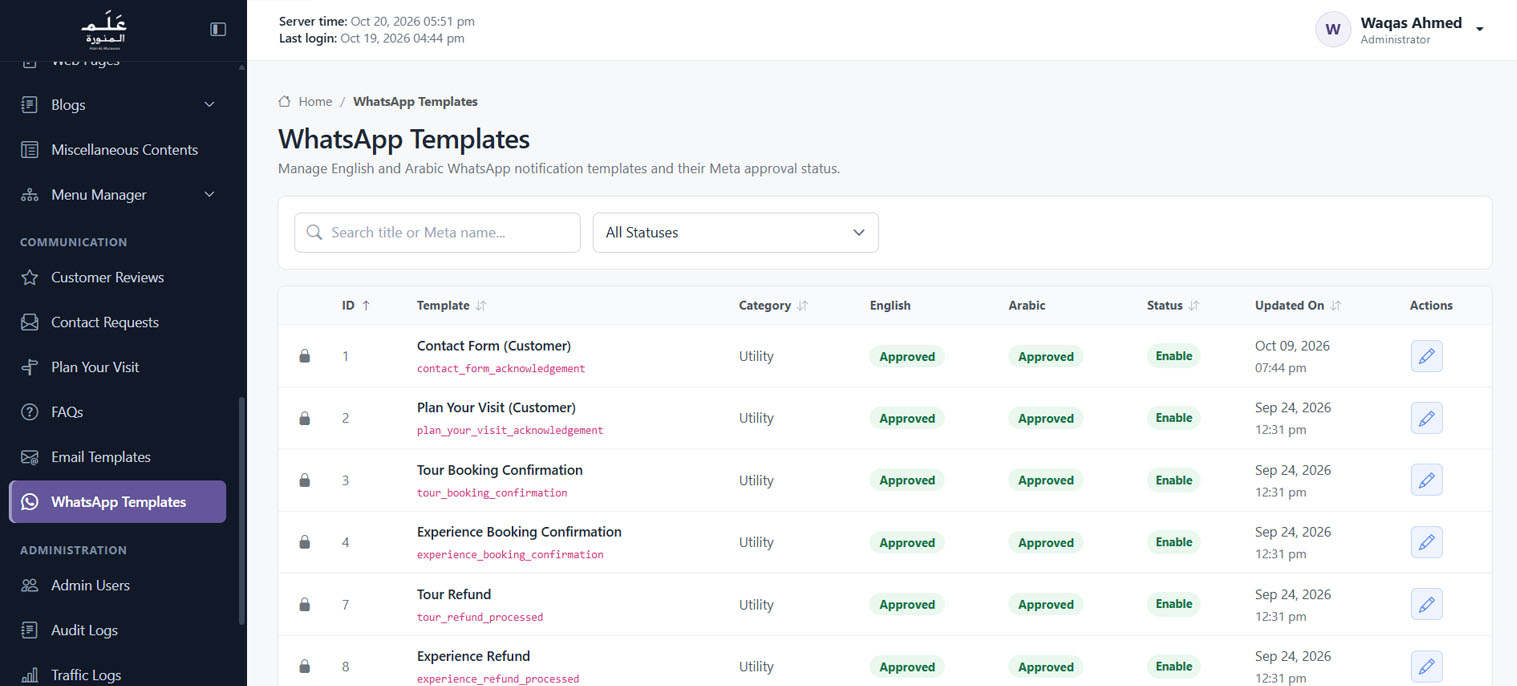Click the Enable status badge for Tour Refund
The width and height of the screenshot is (1517, 686).
(1174, 604)
